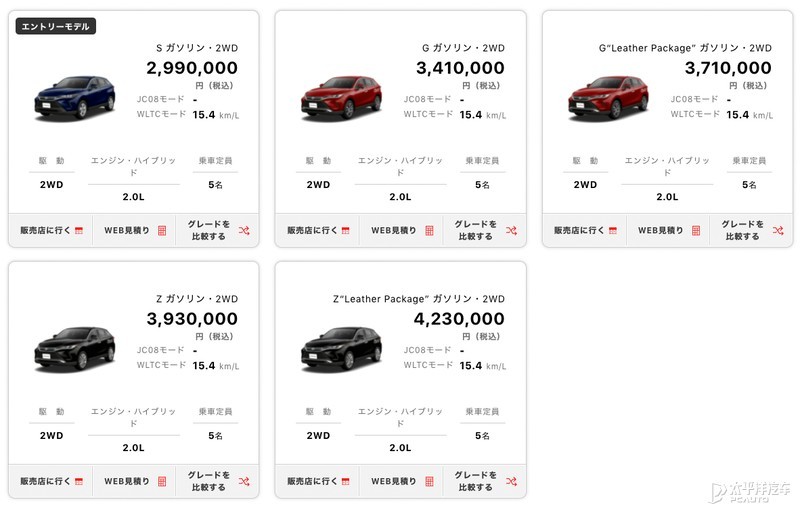Click calculator icon in Z"Leather Package" card
The image size is (800, 514).
pos(429,482)
